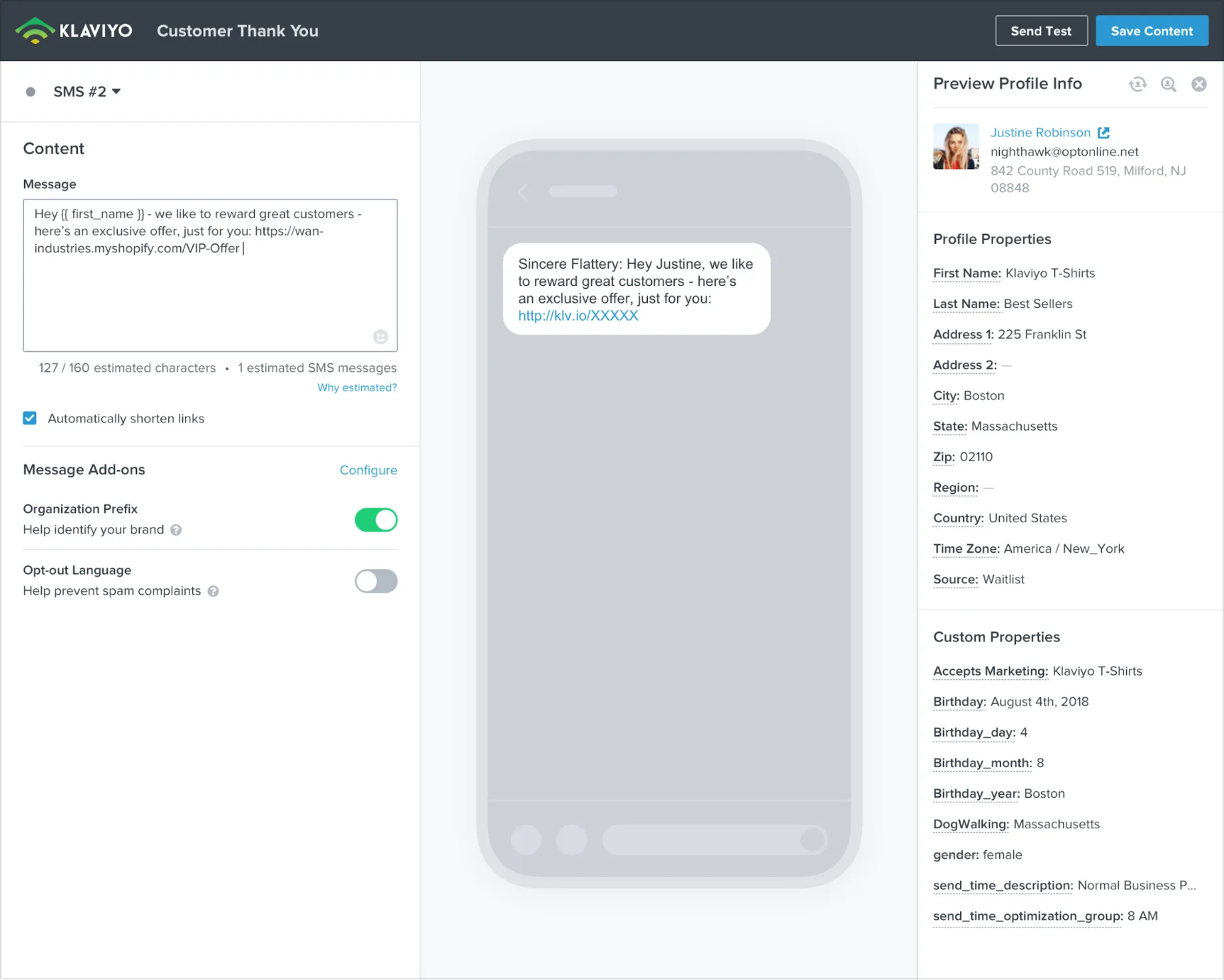The height and width of the screenshot is (980, 1224).
Task: Toggle Automatically shorten links checkbox
Action: pyautogui.click(x=30, y=418)
